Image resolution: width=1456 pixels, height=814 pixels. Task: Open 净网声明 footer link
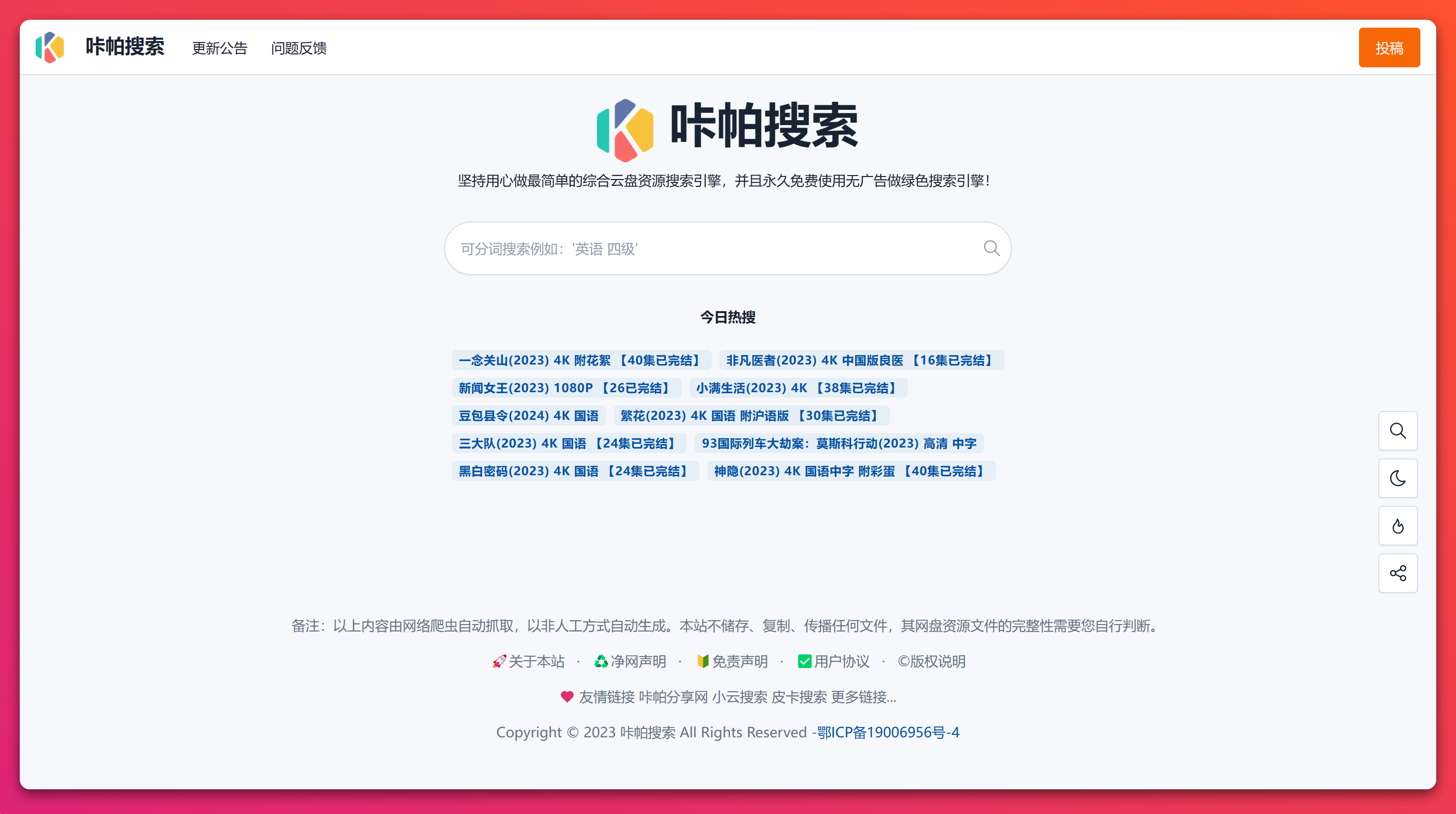click(x=631, y=661)
